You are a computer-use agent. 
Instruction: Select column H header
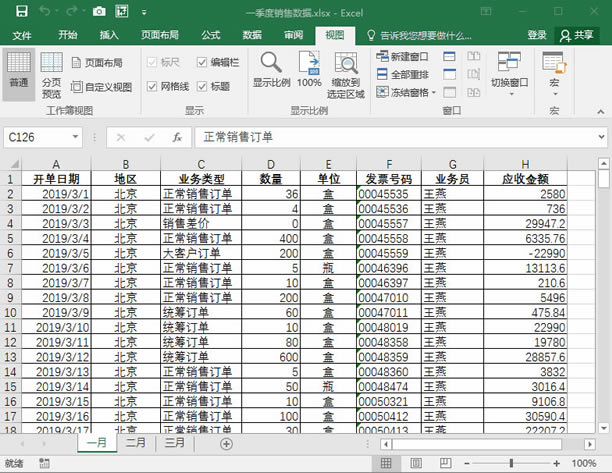[x=525, y=164]
